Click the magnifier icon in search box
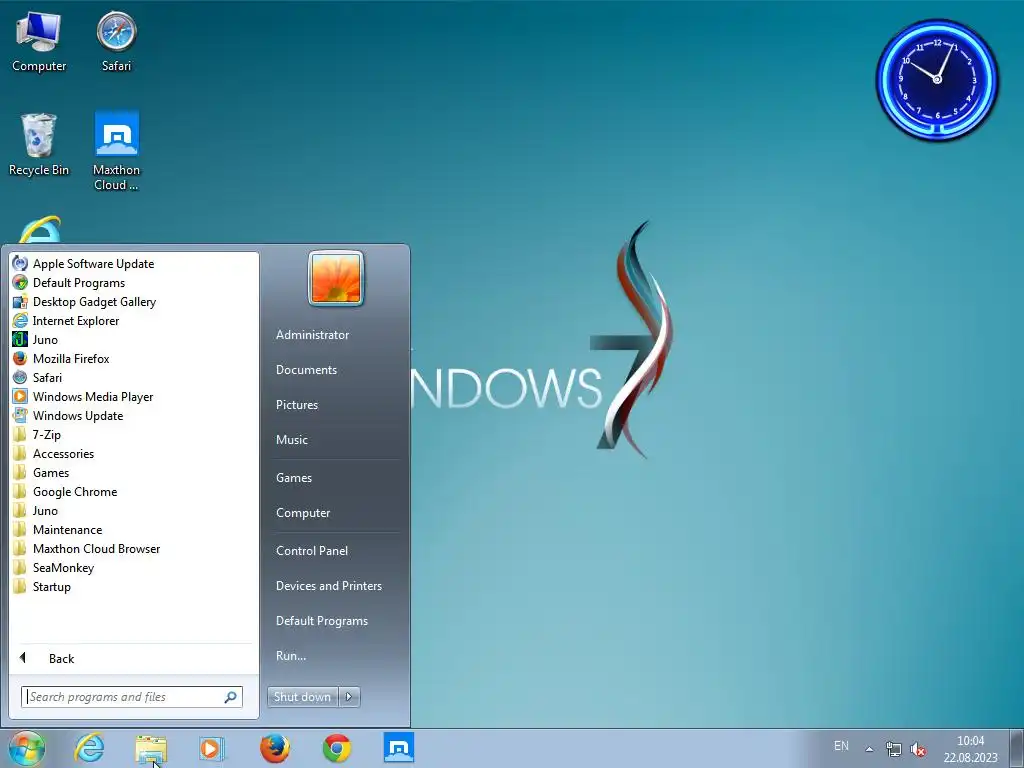 (x=231, y=697)
